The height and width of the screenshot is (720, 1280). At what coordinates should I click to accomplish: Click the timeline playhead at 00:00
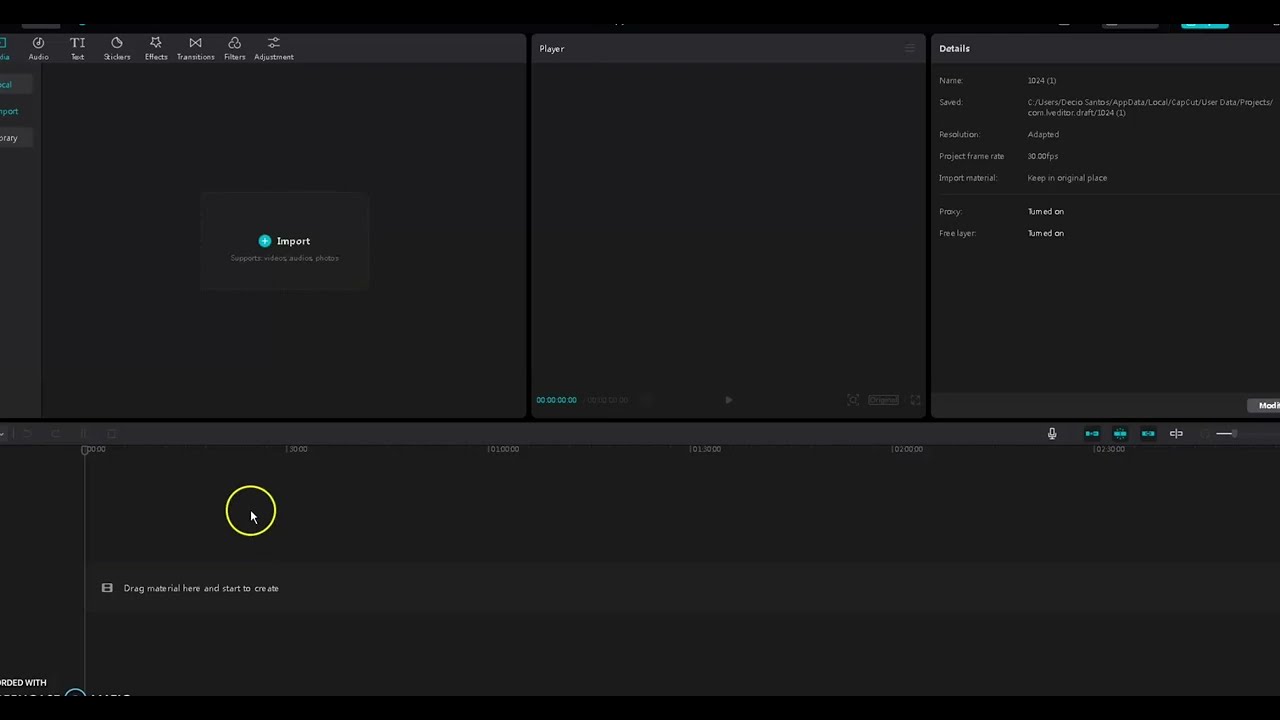coord(85,449)
